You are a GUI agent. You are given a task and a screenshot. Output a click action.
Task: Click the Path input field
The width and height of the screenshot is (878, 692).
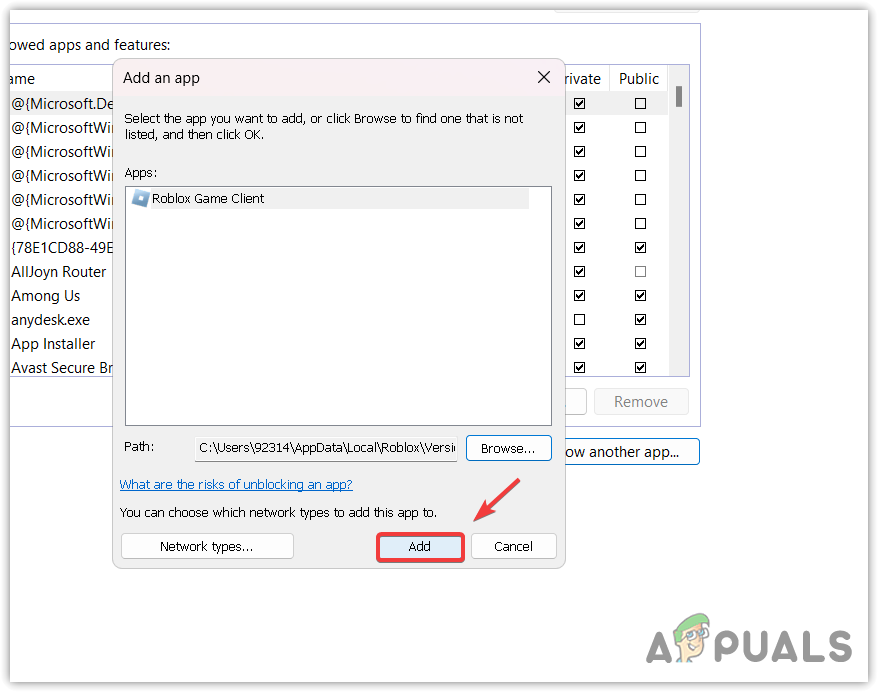[x=326, y=448]
